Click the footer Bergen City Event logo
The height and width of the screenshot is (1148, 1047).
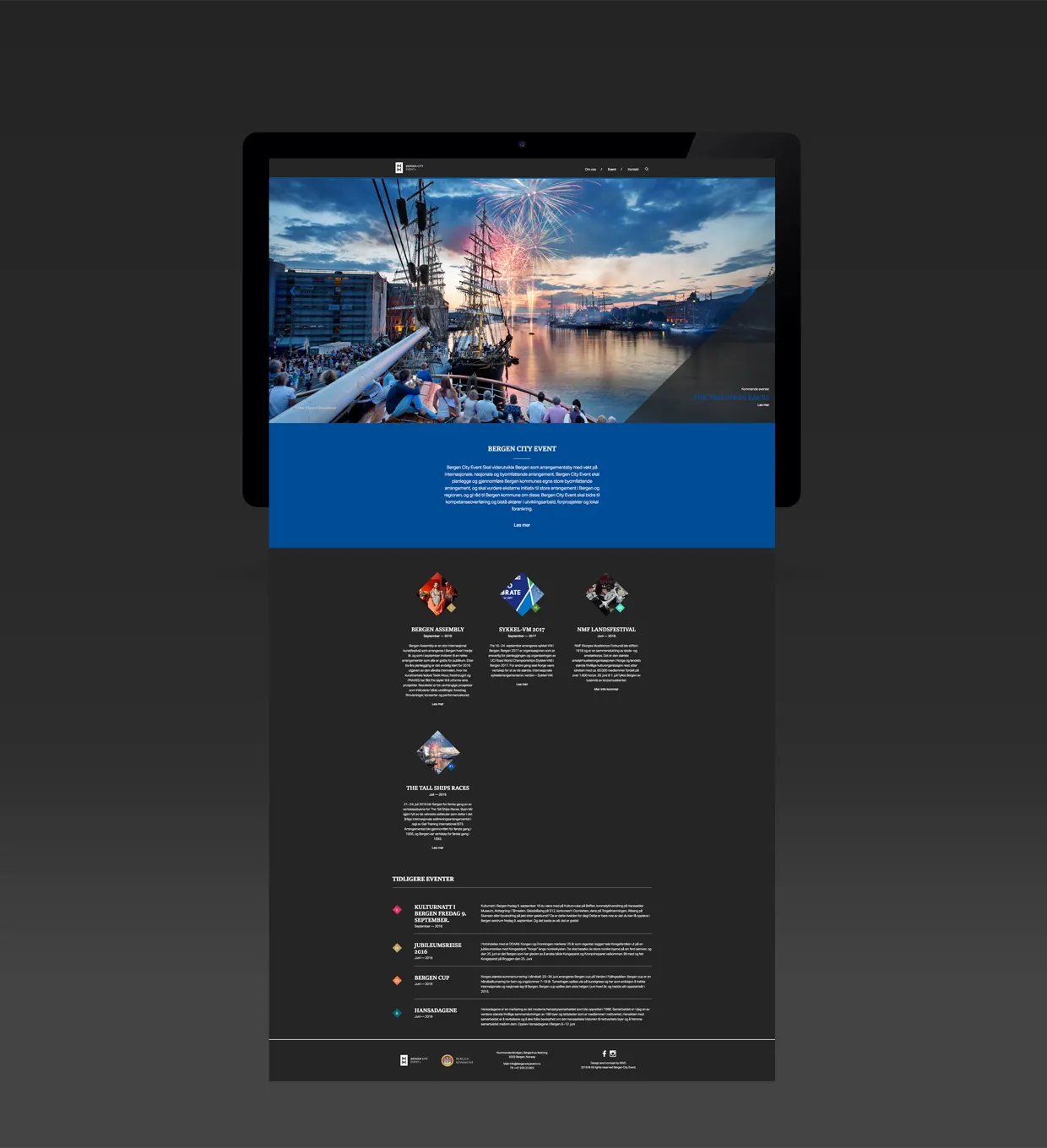click(414, 1060)
